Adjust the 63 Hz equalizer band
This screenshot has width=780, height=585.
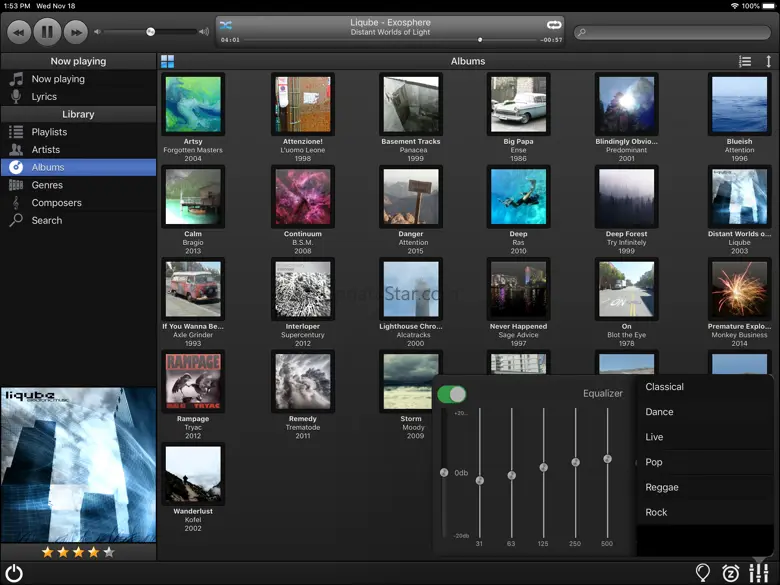coord(511,476)
